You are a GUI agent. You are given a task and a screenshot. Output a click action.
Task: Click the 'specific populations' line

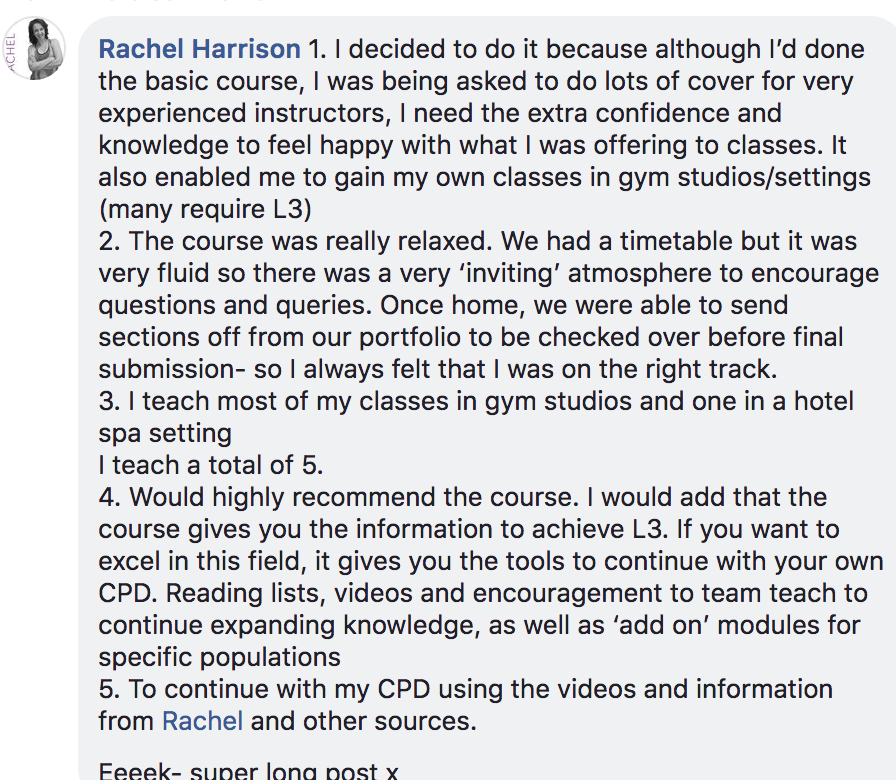click(219, 657)
